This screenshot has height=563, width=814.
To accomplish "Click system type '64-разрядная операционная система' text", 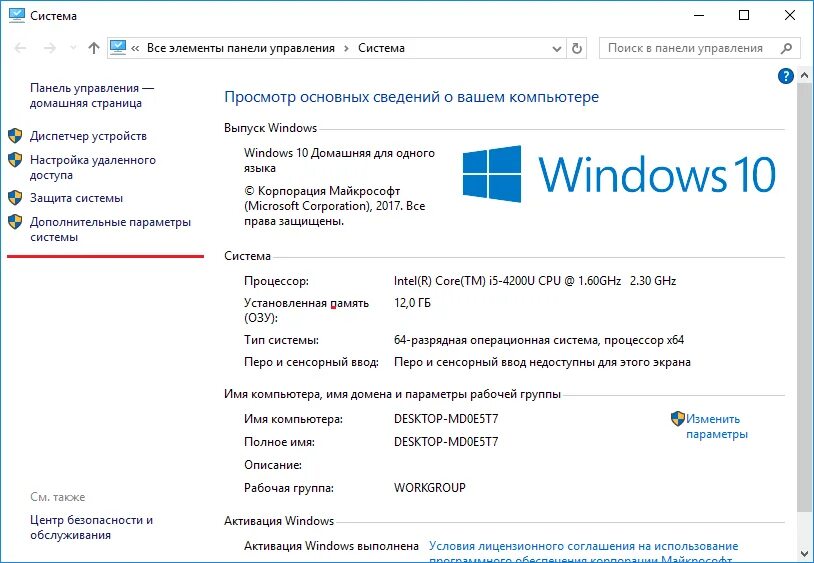I will click(x=539, y=340).
